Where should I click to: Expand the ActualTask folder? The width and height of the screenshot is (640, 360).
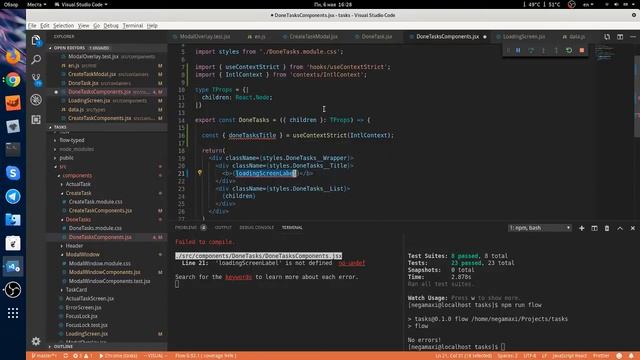pyautogui.click(x=78, y=184)
